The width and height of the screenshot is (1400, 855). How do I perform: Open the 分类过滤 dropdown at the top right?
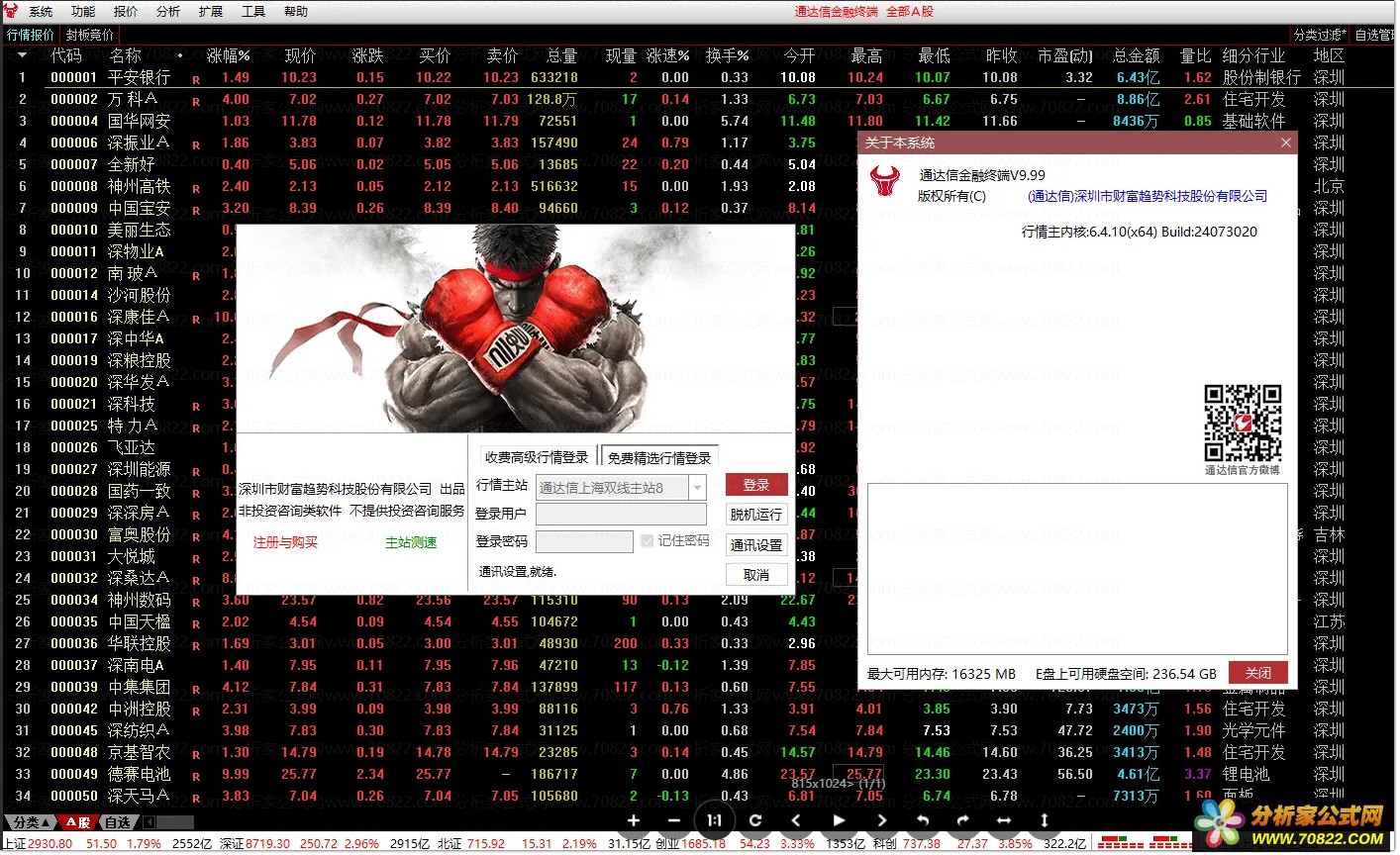click(x=1320, y=35)
